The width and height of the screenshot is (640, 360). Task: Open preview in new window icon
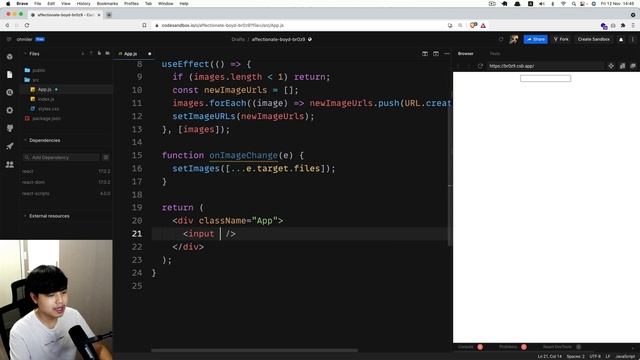click(633, 66)
